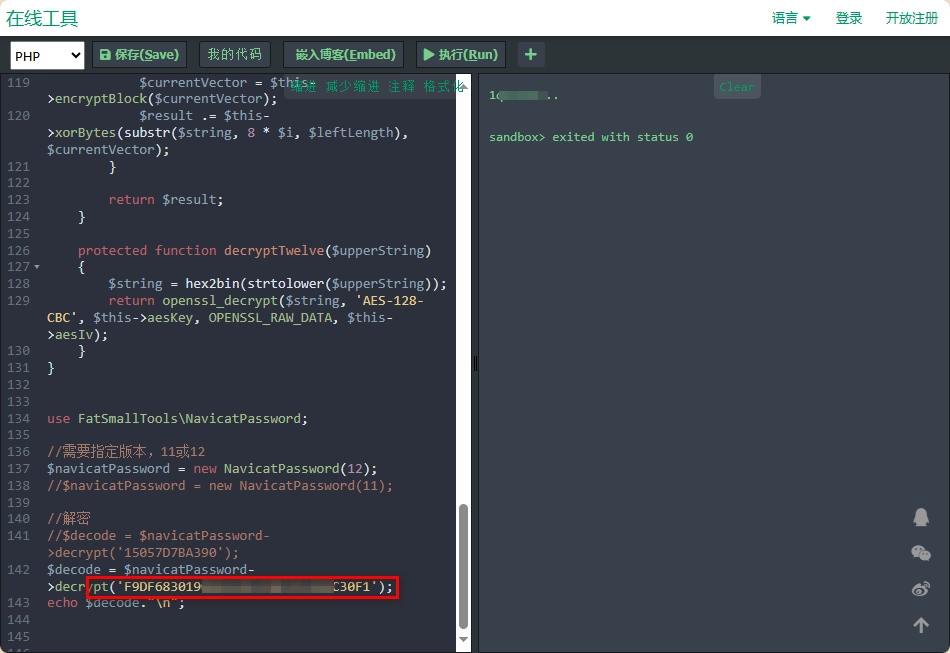This screenshot has width=950, height=653.
Task: Expand the 语言 dropdown menu
Action: 791,18
